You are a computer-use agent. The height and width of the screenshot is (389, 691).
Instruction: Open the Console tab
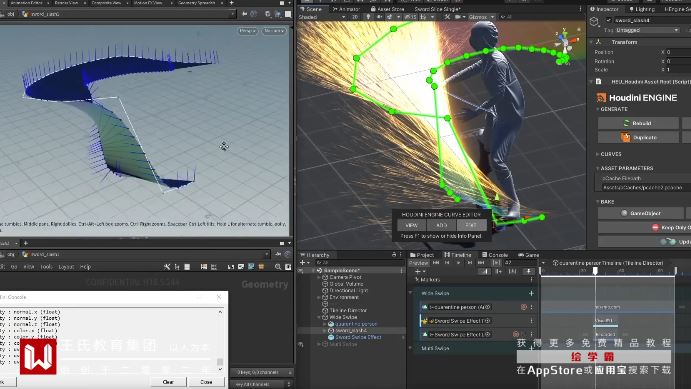(495, 255)
